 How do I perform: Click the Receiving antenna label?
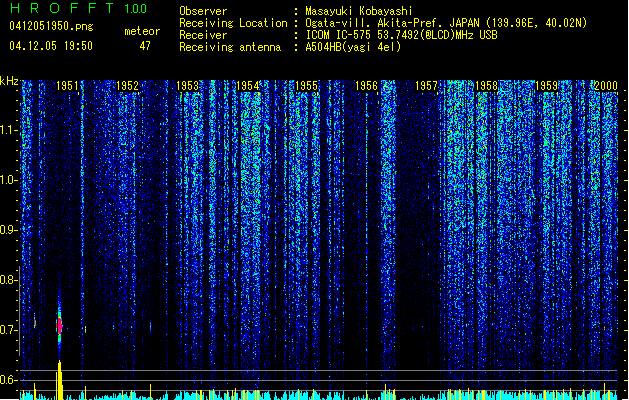click(x=230, y=47)
